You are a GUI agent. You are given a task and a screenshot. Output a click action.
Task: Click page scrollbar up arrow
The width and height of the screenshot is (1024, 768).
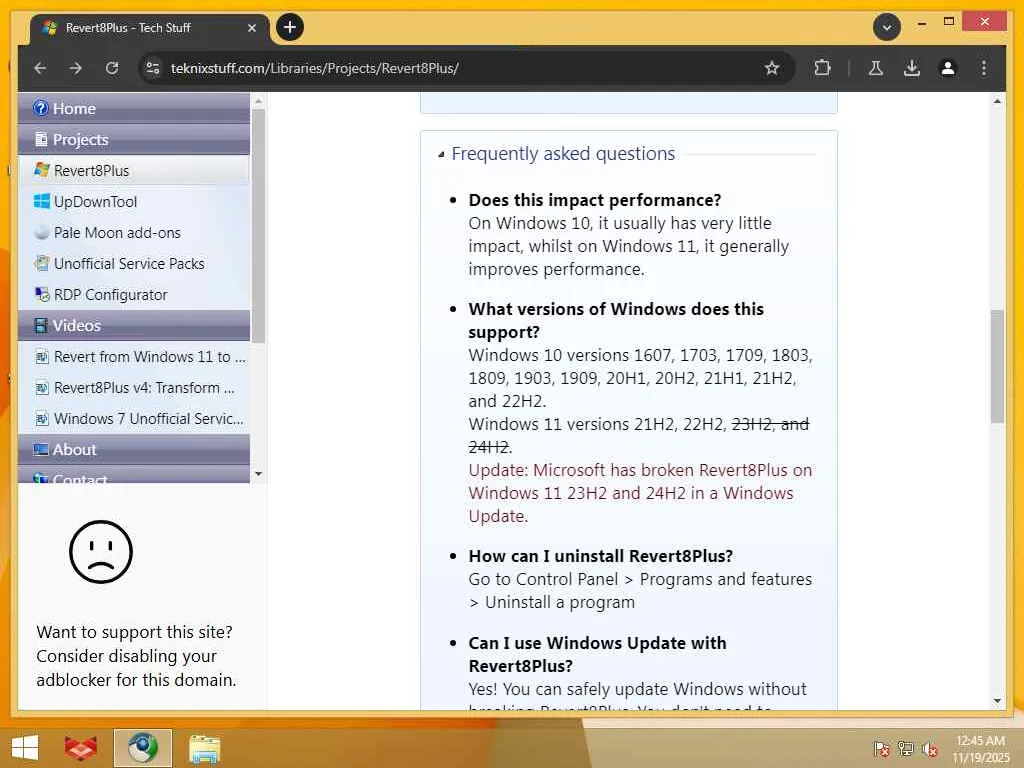tap(997, 101)
